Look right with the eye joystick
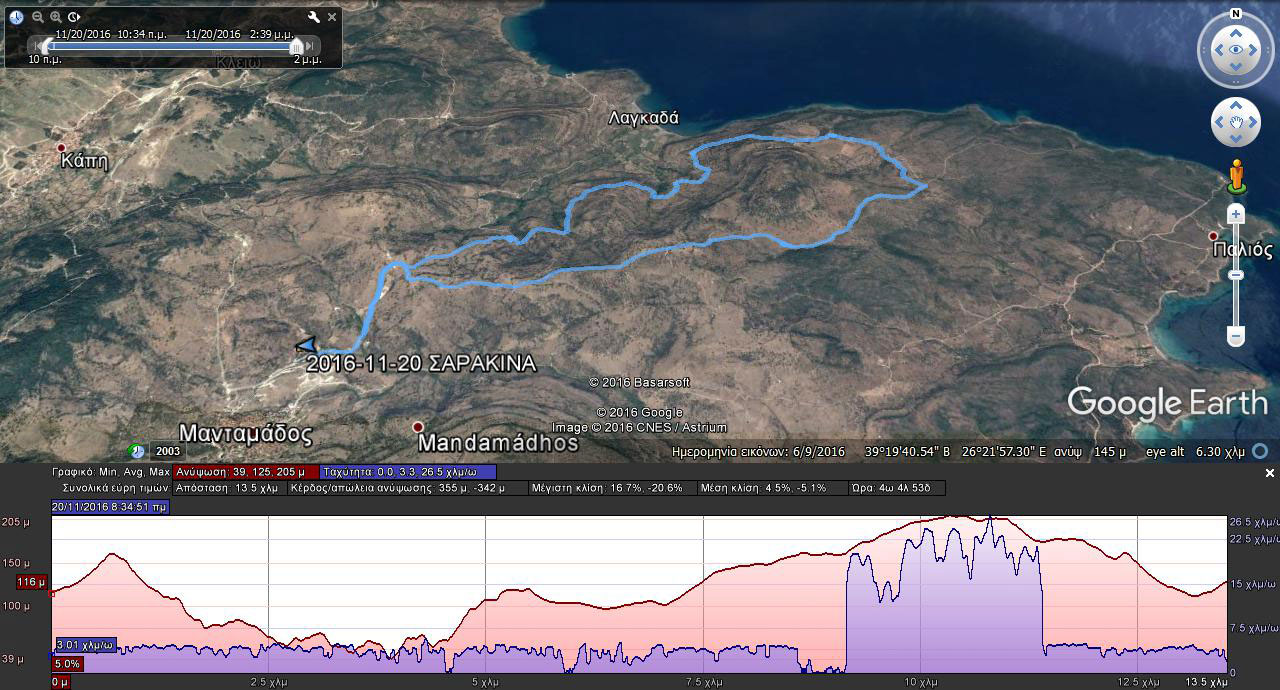This screenshot has width=1280, height=690. click(1255, 50)
